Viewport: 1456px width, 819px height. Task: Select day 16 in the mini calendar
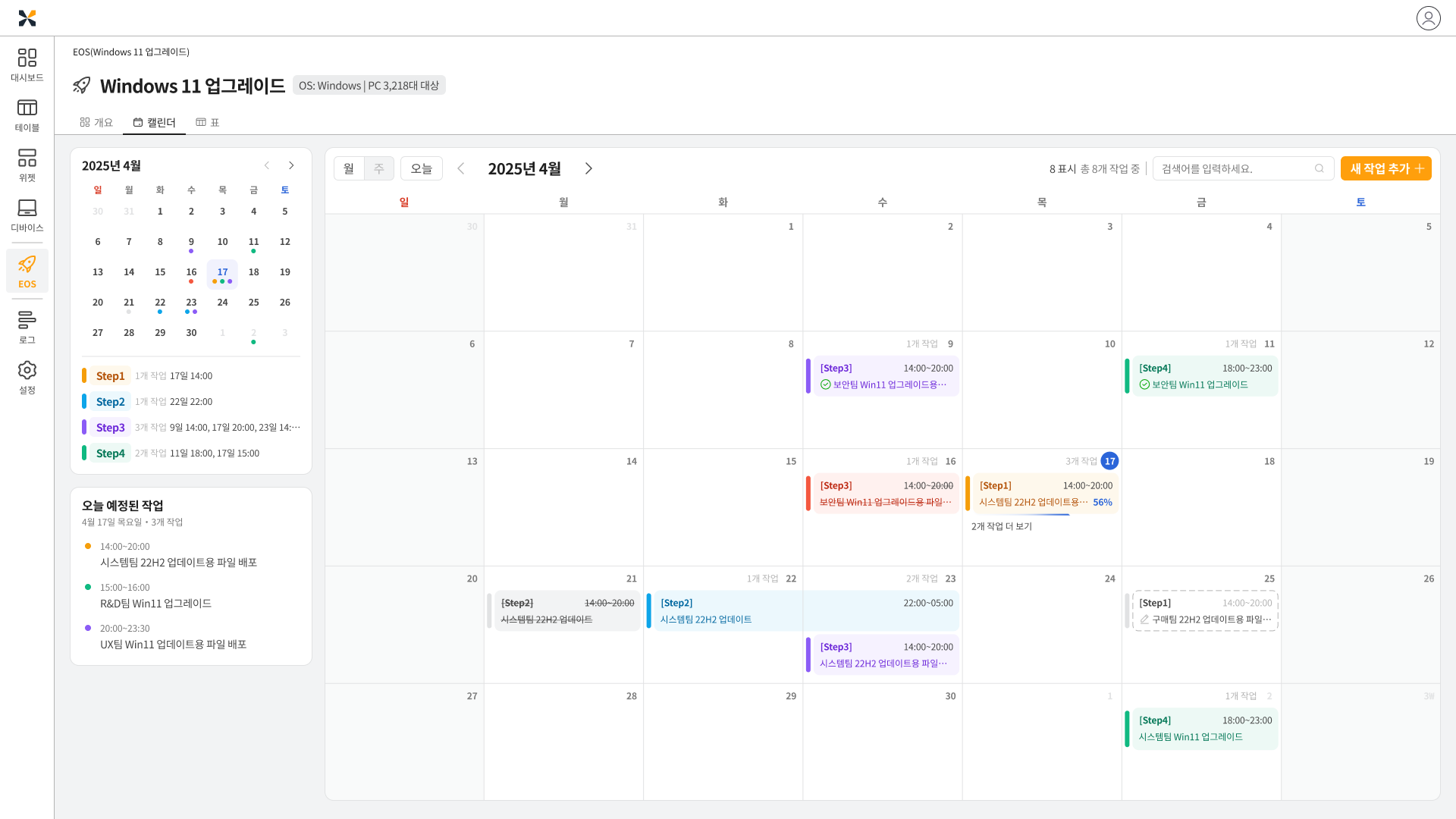pos(191,274)
